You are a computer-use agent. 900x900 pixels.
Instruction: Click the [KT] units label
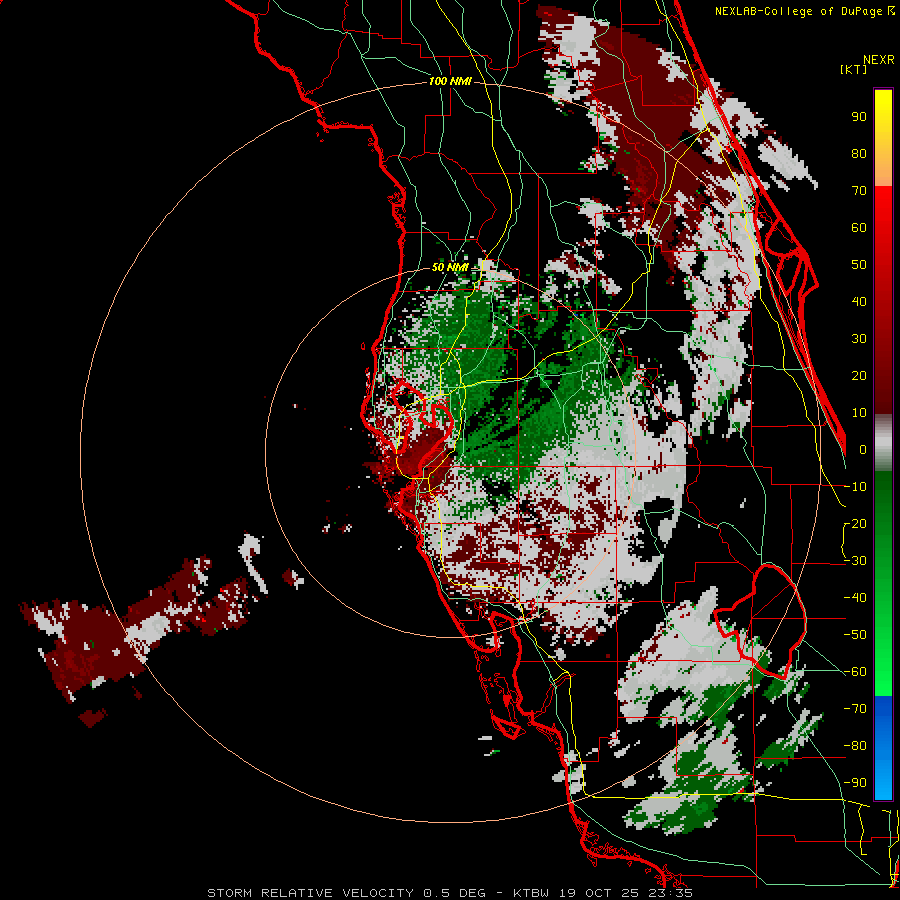(853, 69)
